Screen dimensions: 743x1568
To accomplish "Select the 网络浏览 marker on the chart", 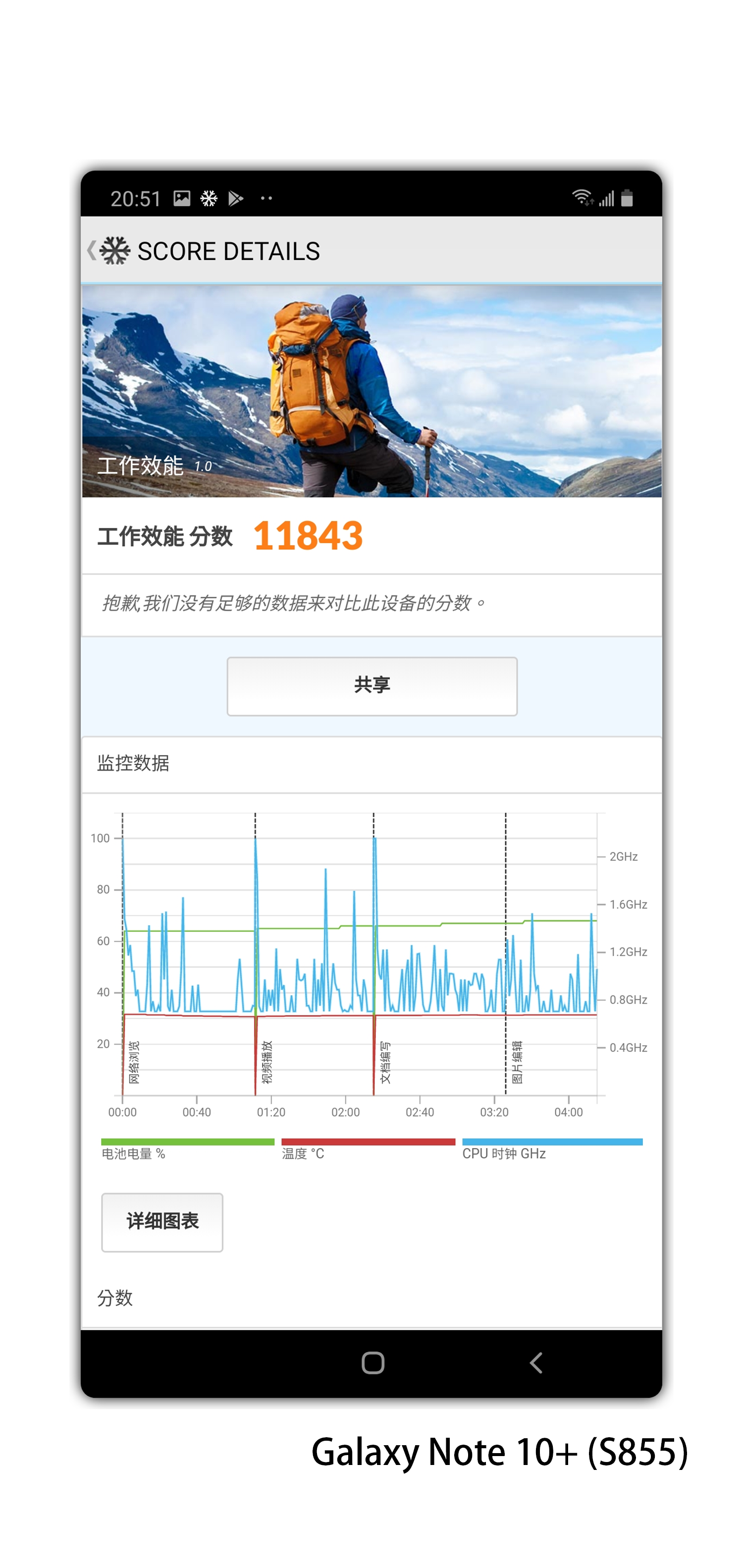I will coord(134,1062).
